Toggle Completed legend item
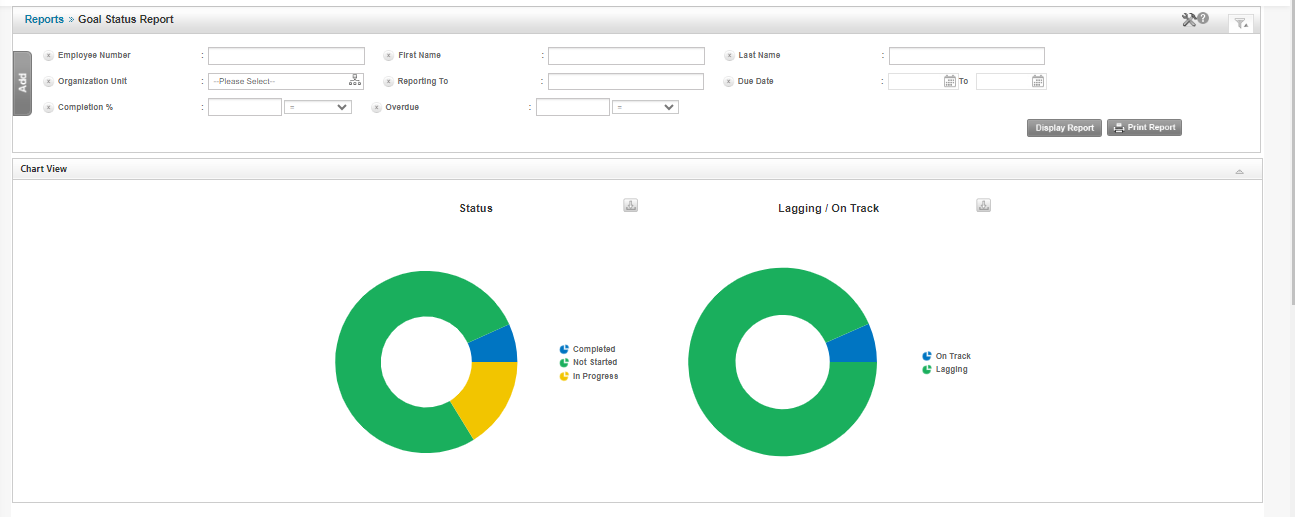This screenshot has height=517, width=1295. (588, 349)
